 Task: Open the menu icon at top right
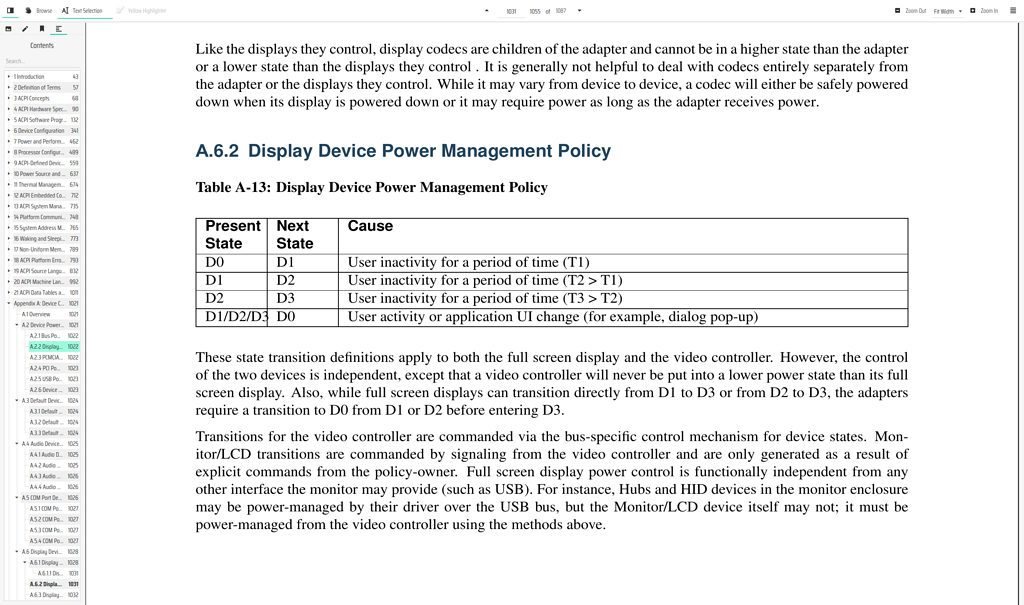tap(1012, 10)
